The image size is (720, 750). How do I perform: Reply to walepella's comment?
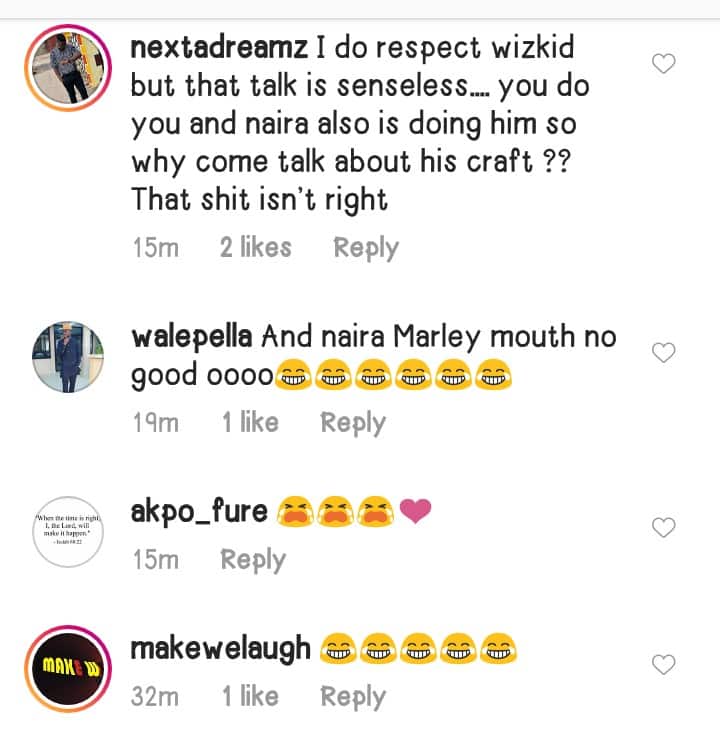353,422
